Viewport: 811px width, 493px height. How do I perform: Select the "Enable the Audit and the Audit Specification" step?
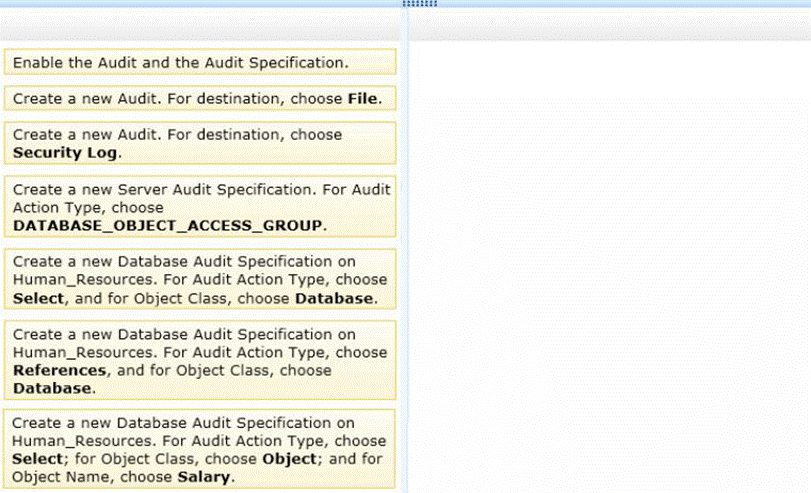[200, 62]
